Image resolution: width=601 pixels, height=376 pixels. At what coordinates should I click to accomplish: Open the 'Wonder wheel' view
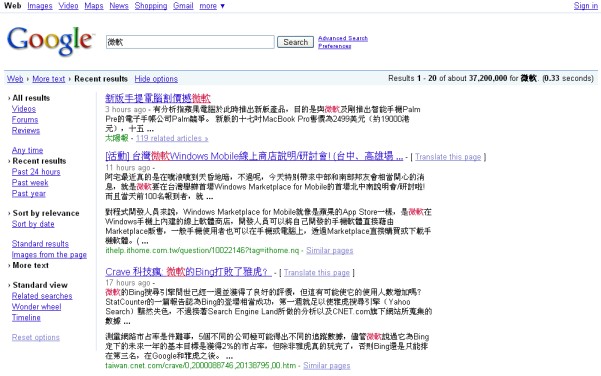coord(36,307)
